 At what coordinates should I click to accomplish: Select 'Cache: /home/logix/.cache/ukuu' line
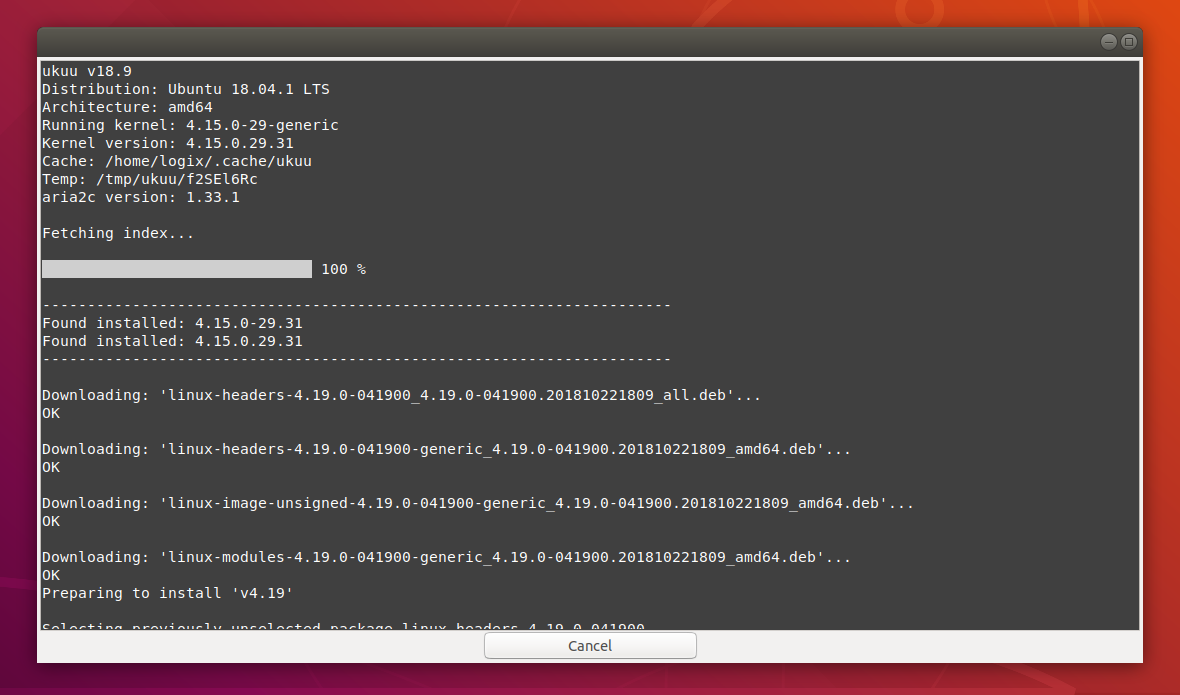click(x=177, y=162)
